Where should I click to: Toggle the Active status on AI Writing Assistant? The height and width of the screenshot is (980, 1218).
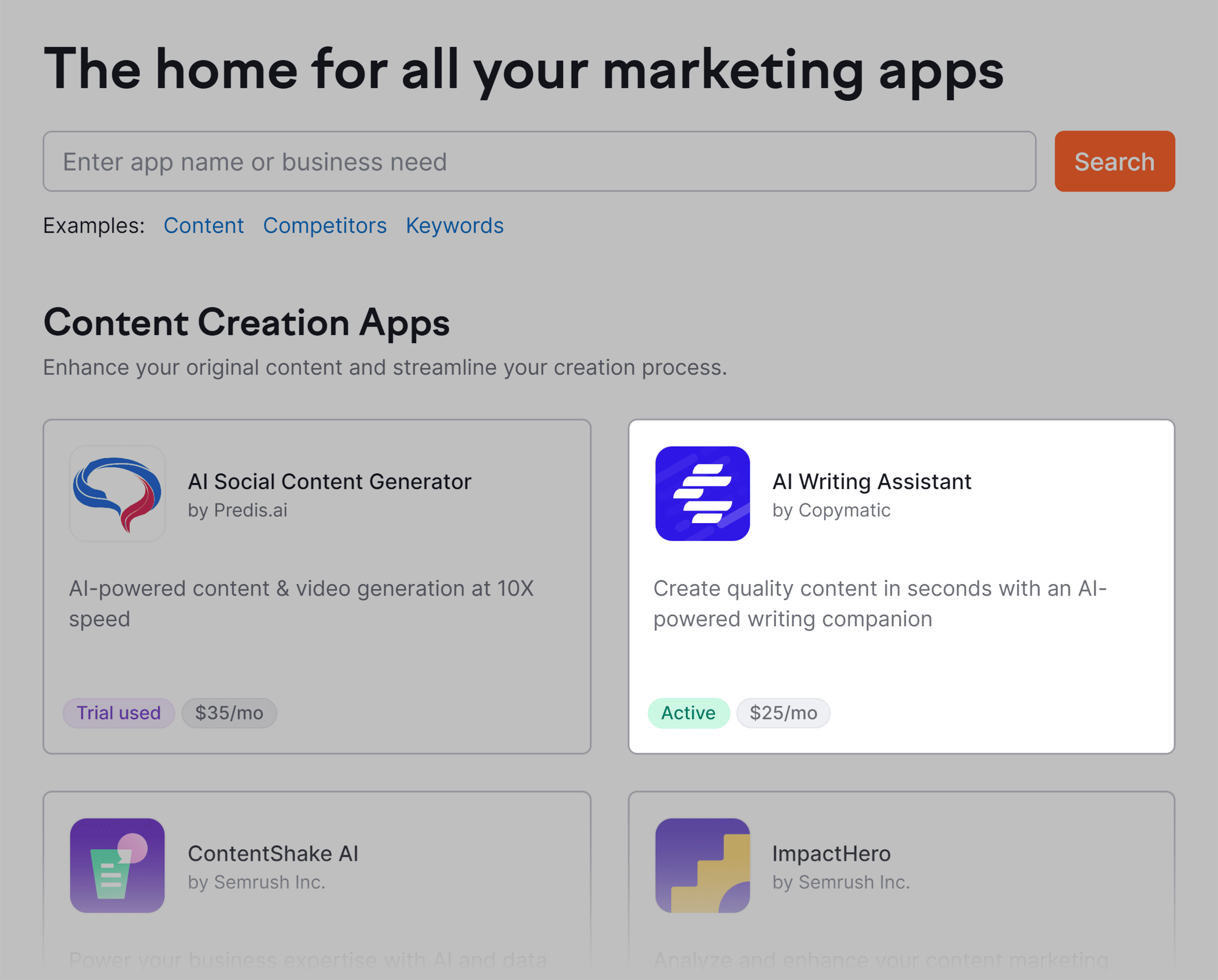point(687,712)
